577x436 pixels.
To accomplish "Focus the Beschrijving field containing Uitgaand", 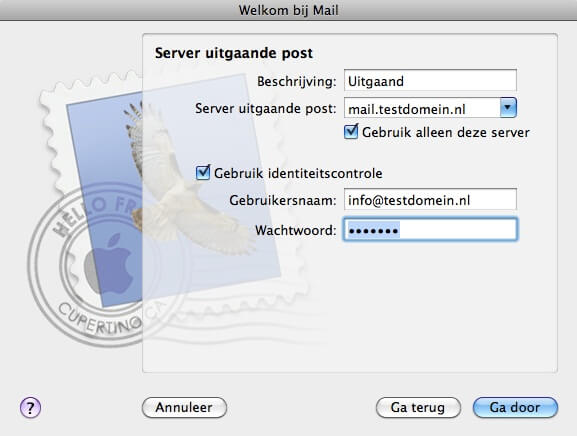I will point(430,80).
